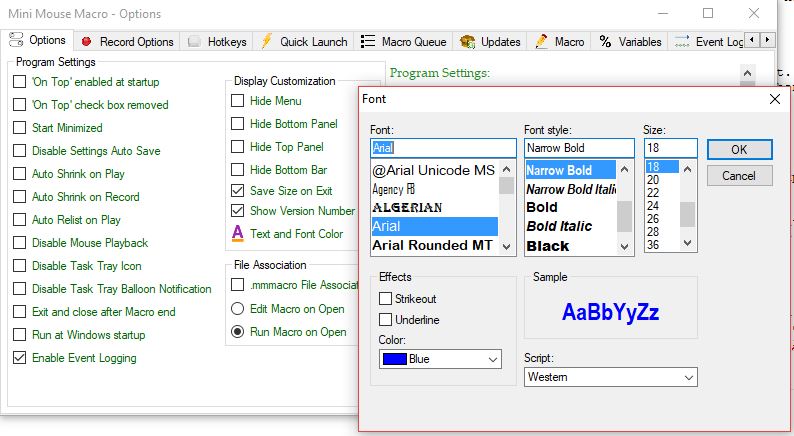Image resolution: width=794 pixels, height=436 pixels.
Task: Choose Bold Italic font style
Action: pos(559,226)
